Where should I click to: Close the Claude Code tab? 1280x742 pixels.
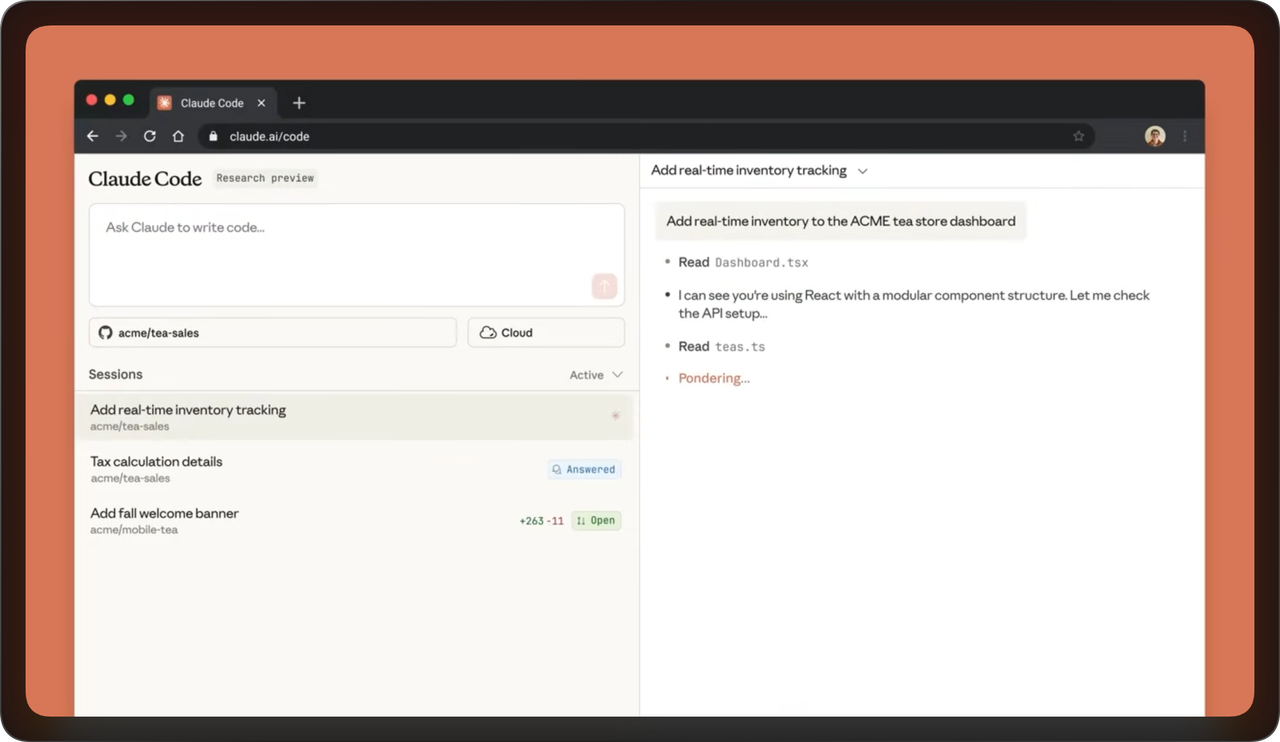pyautogui.click(x=262, y=103)
